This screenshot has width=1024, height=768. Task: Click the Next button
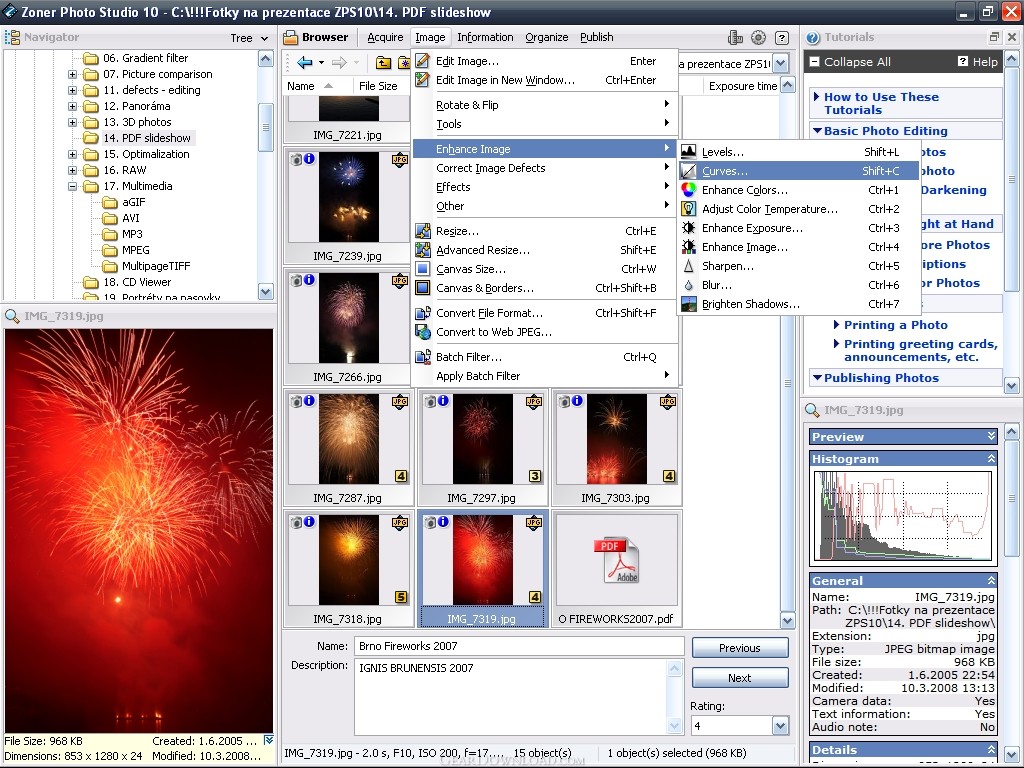pyautogui.click(x=740, y=678)
